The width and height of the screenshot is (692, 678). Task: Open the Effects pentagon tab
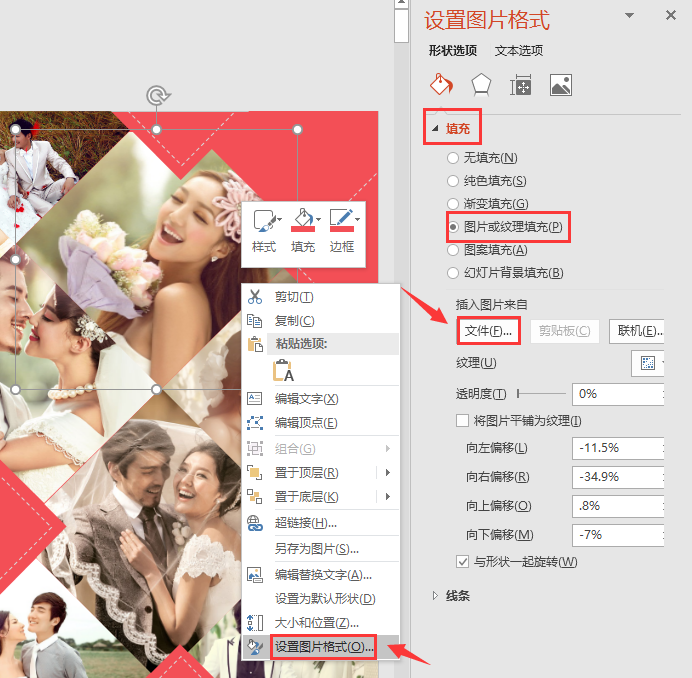(x=481, y=84)
